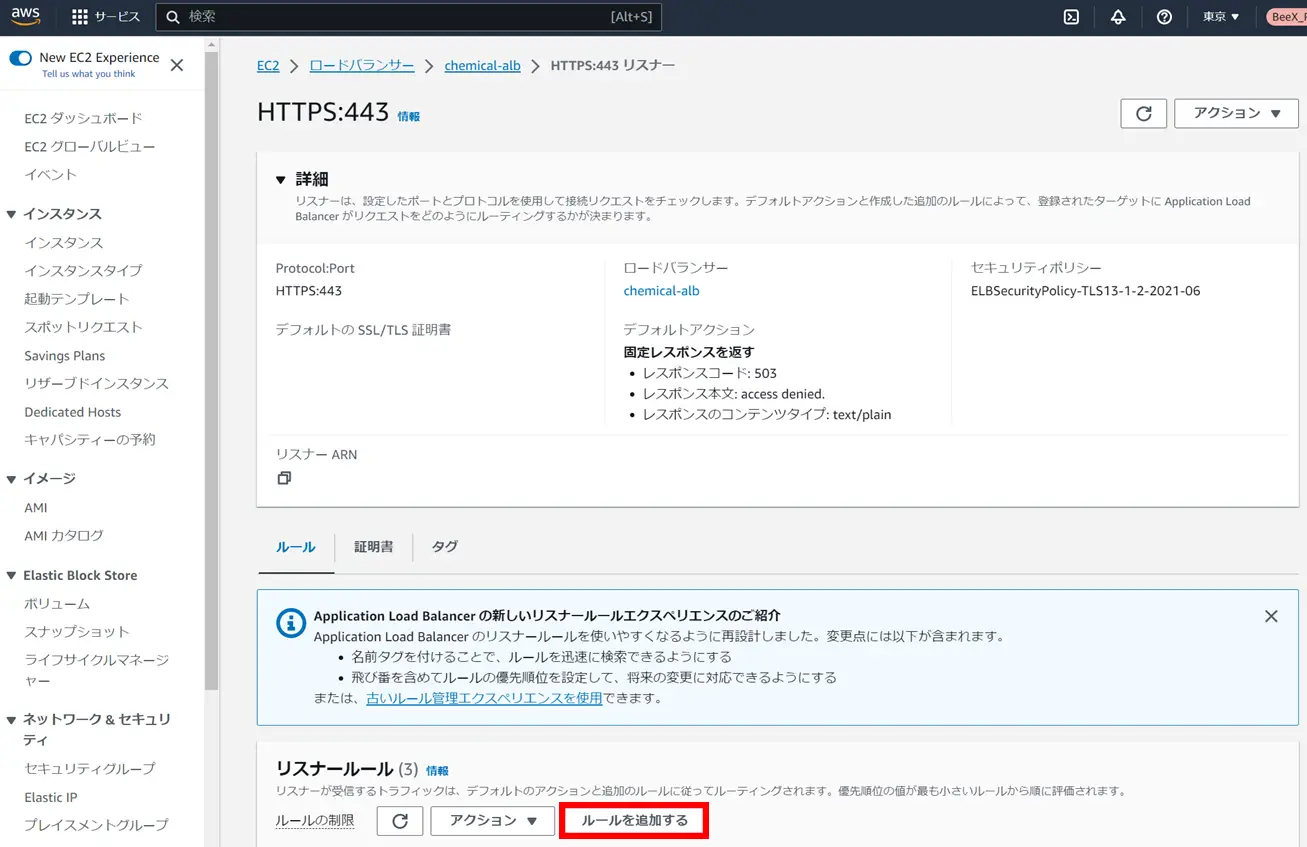1307x847 pixels.
Task: Open ライフサイクルマネージャー in the sidebar
Action: point(97,670)
